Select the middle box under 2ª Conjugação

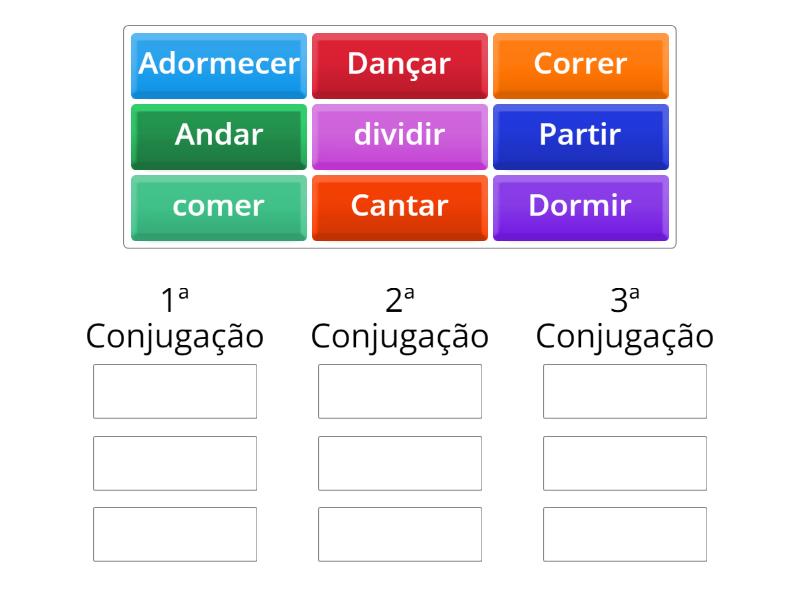(x=400, y=463)
